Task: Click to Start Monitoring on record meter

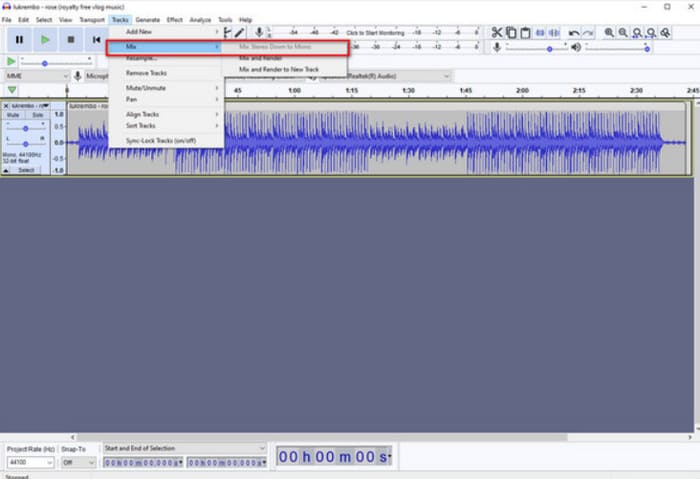Action: 375,33
